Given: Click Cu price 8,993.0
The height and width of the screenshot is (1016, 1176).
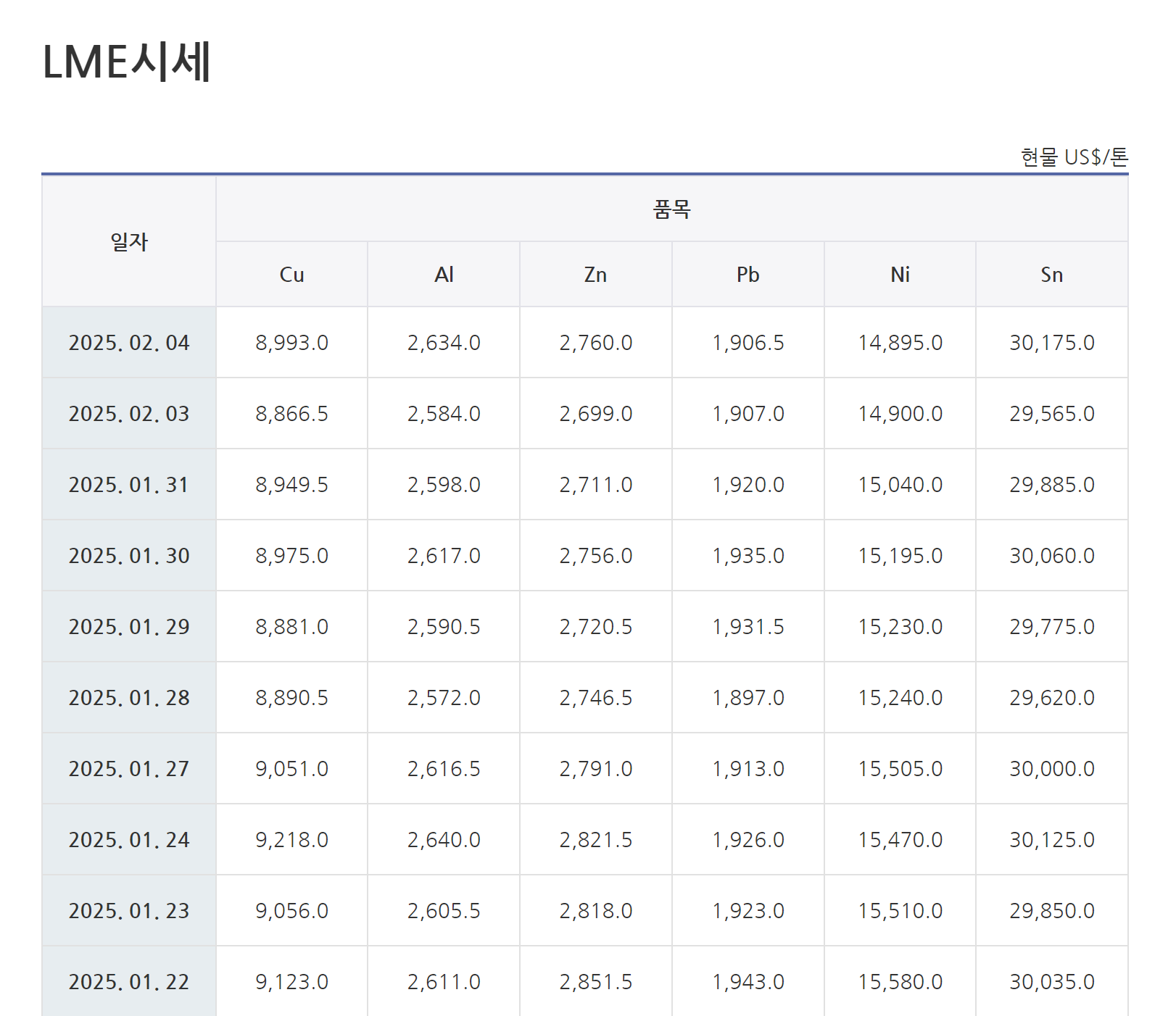Looking at the screenshot, I should pyautogui.click(x=291, y=343).
